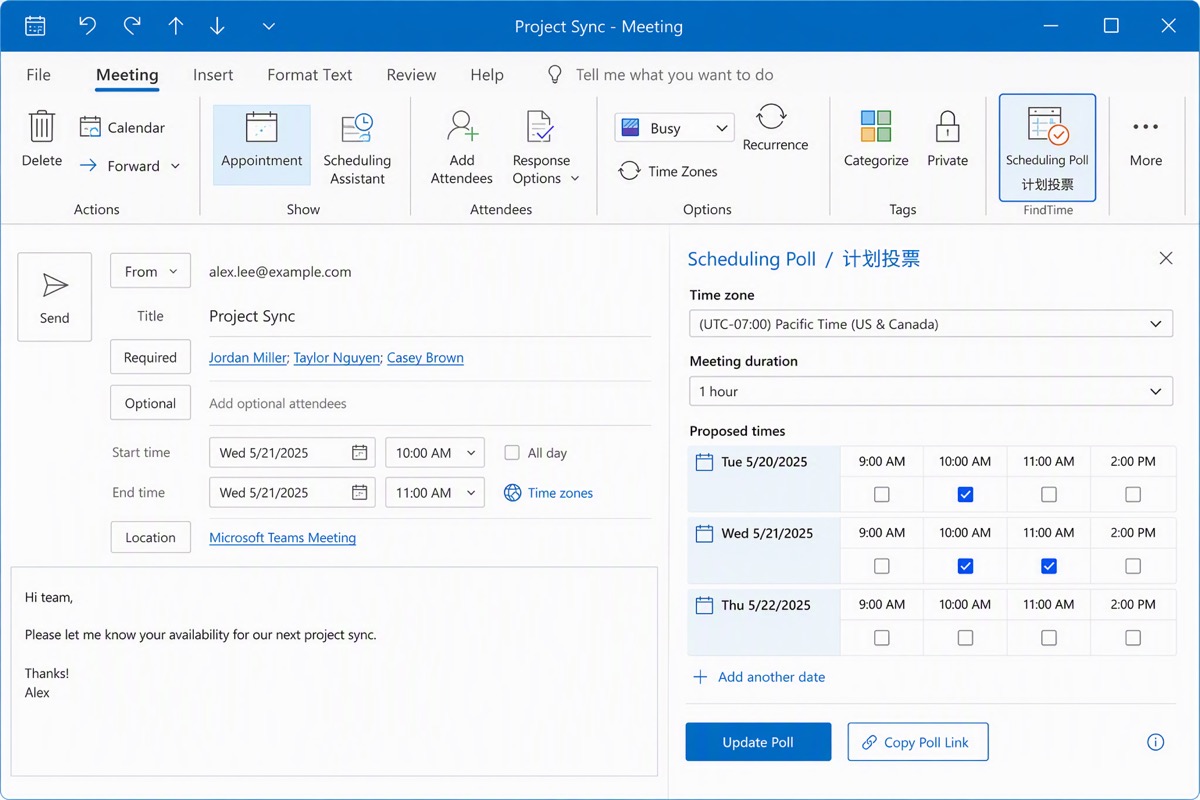Click attendee Jordan Miller
Screen dimensions: 1200x800
[x=247, y=357]
